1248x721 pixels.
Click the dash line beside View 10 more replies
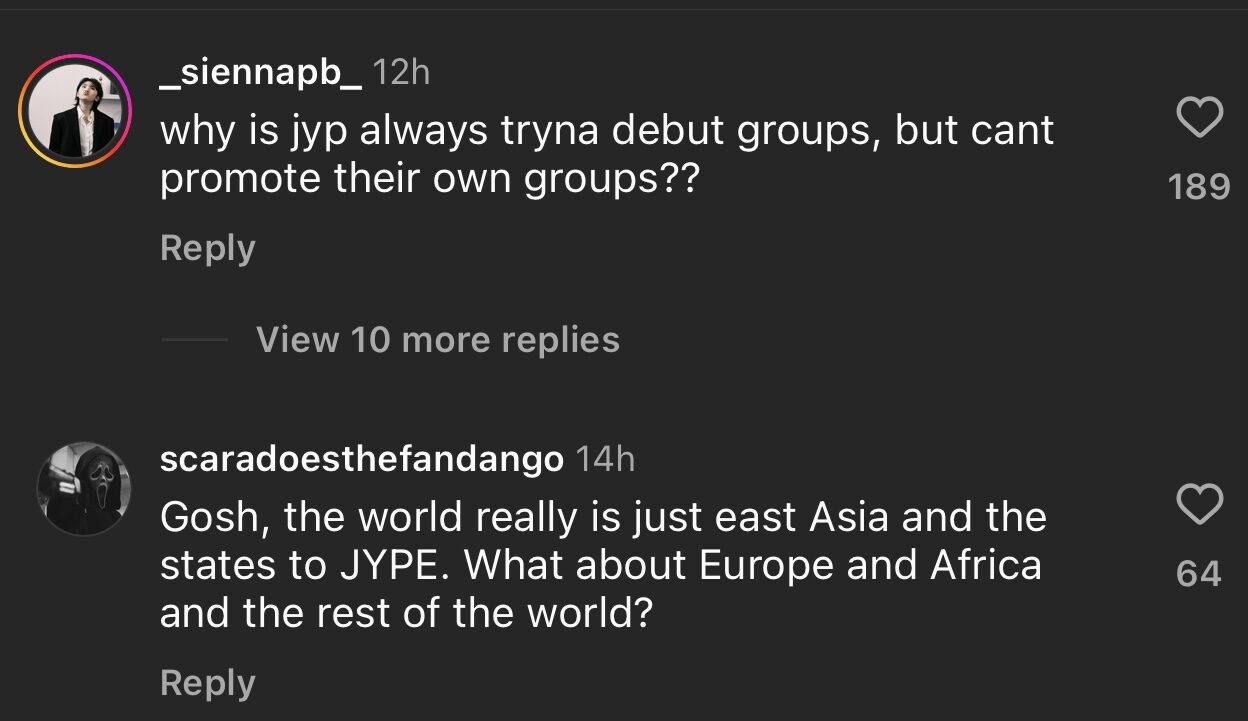(194, 340)
